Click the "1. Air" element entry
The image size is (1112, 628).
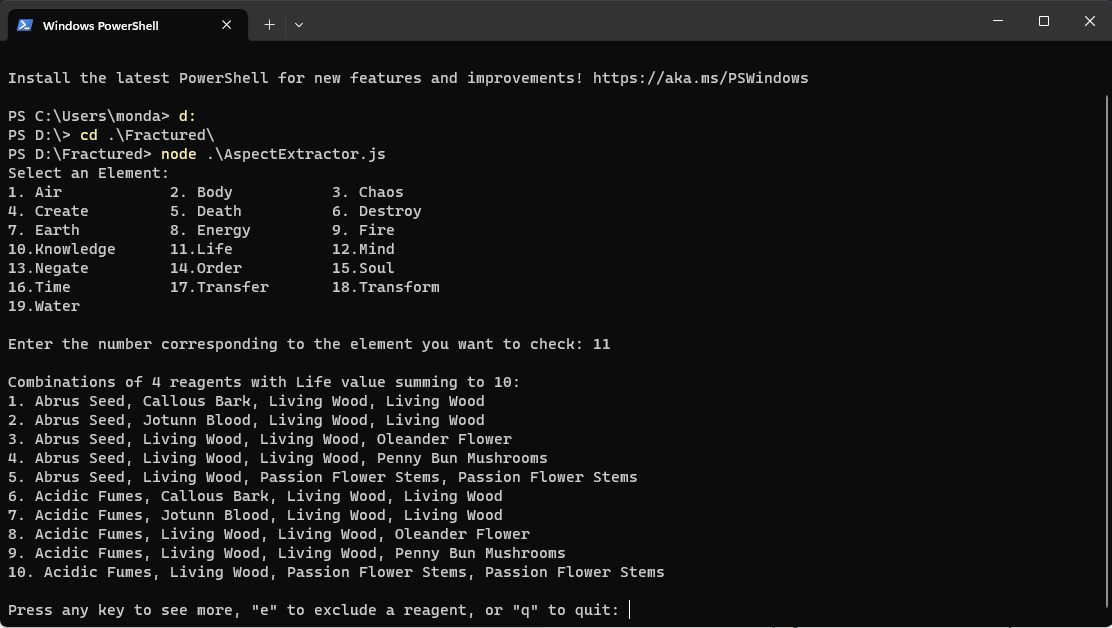tap(35, 192)
